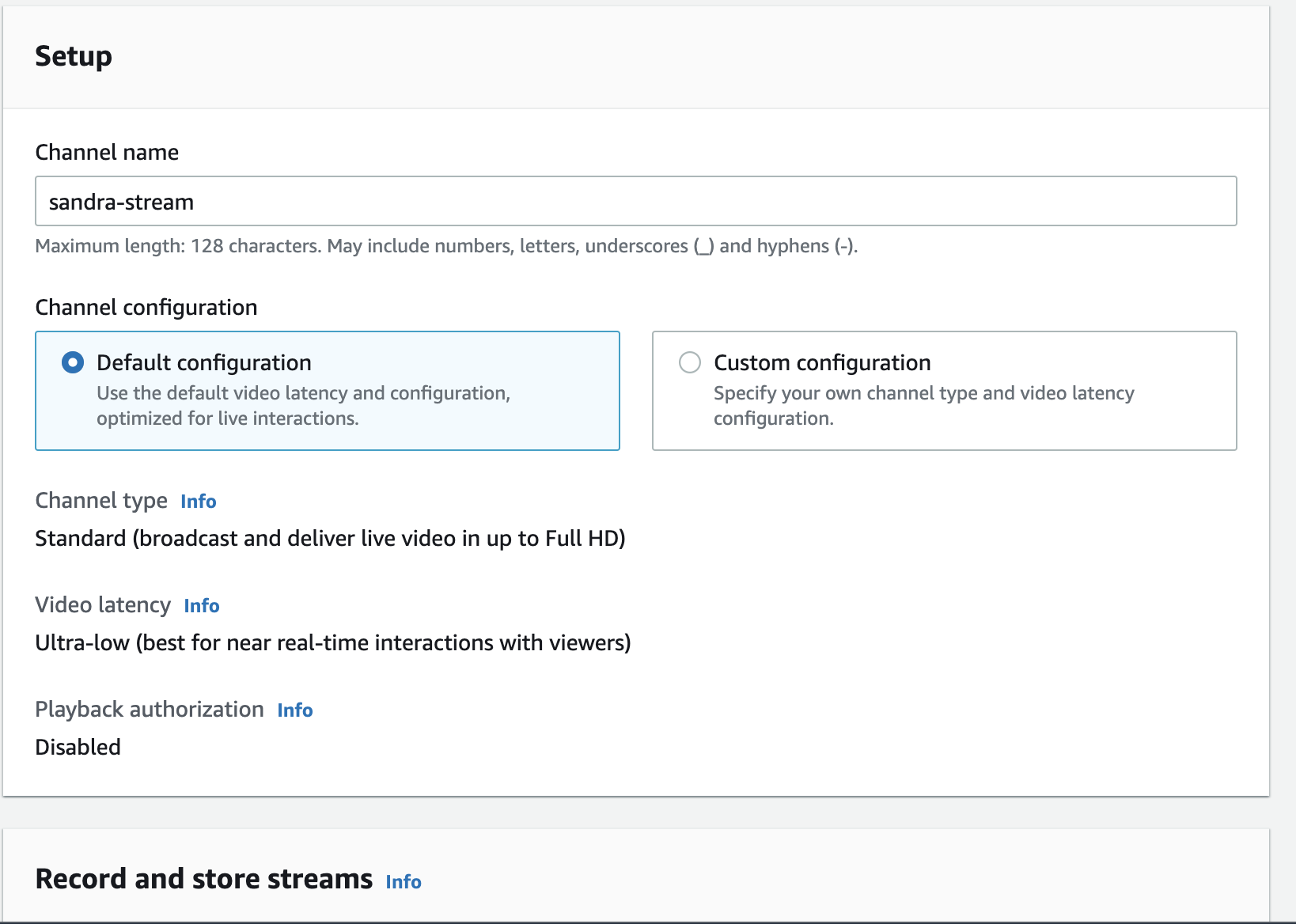The width and height of the screenshot is (1296, 924).
Task: Click the Default configuration description text
Action: coord(304,406)
